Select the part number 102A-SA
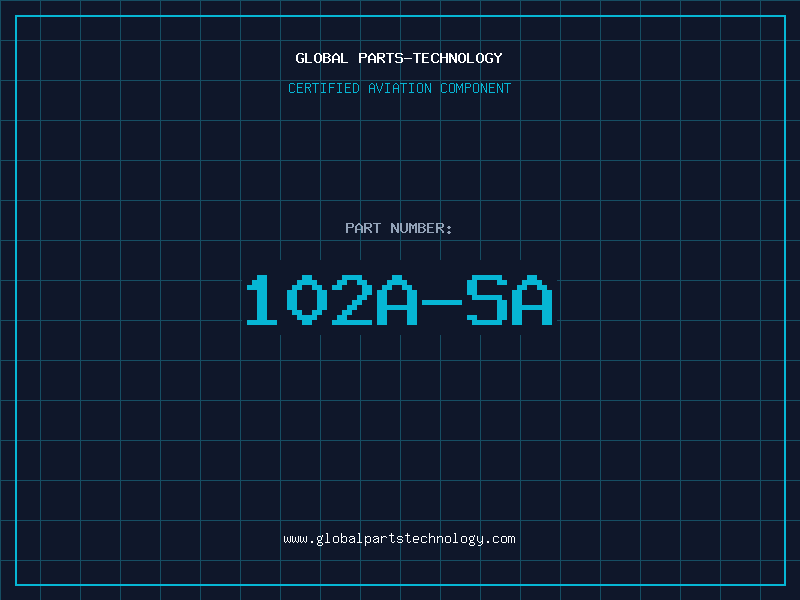This screenshot has height=600, width=800. pos(399,300)
